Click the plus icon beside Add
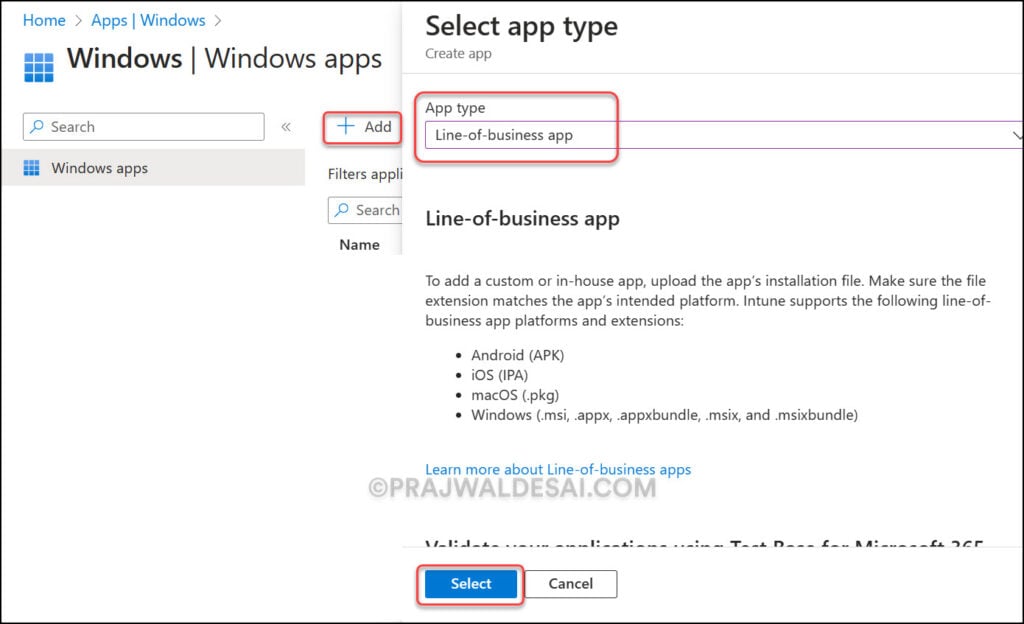This screenshot has height=624, width=1024. point(345,126)
